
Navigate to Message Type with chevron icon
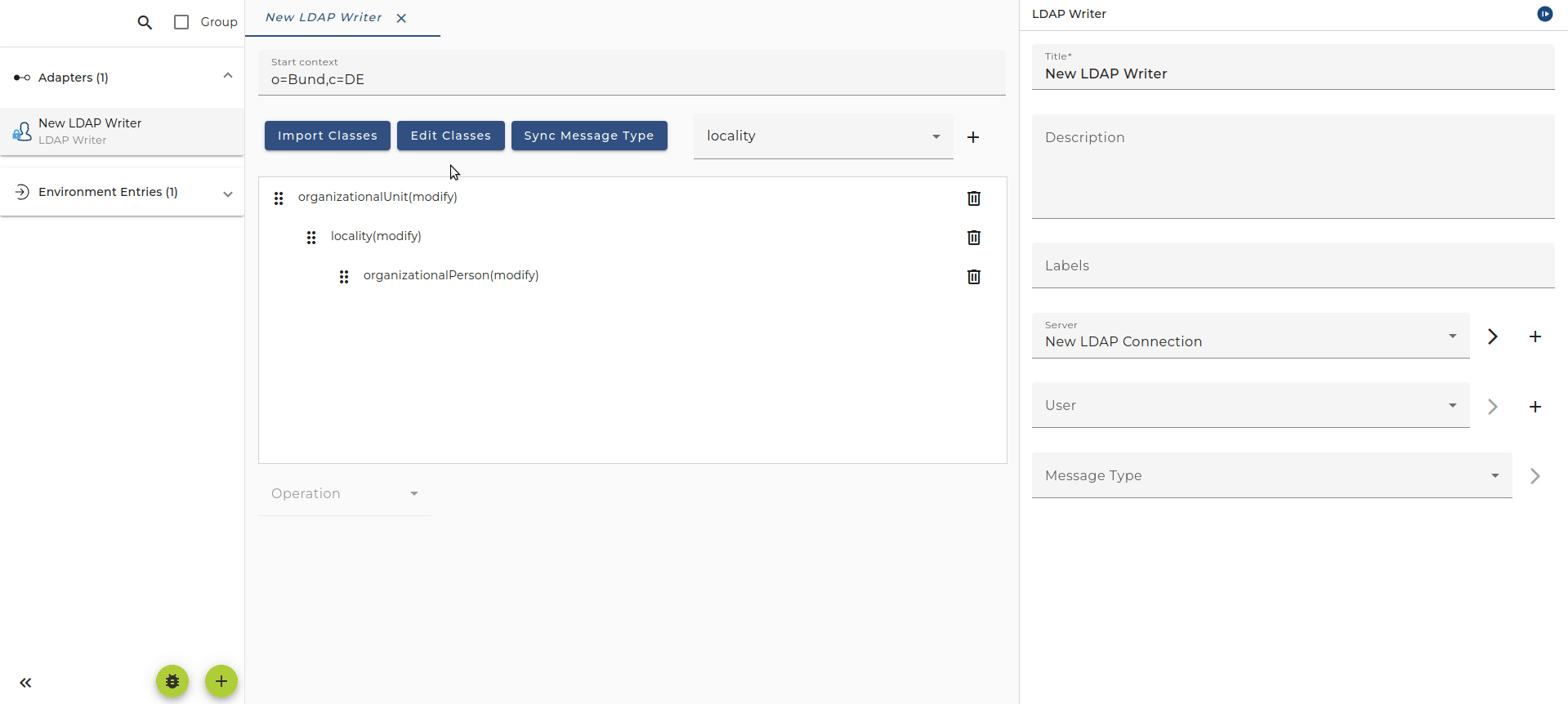(1535, 476)
